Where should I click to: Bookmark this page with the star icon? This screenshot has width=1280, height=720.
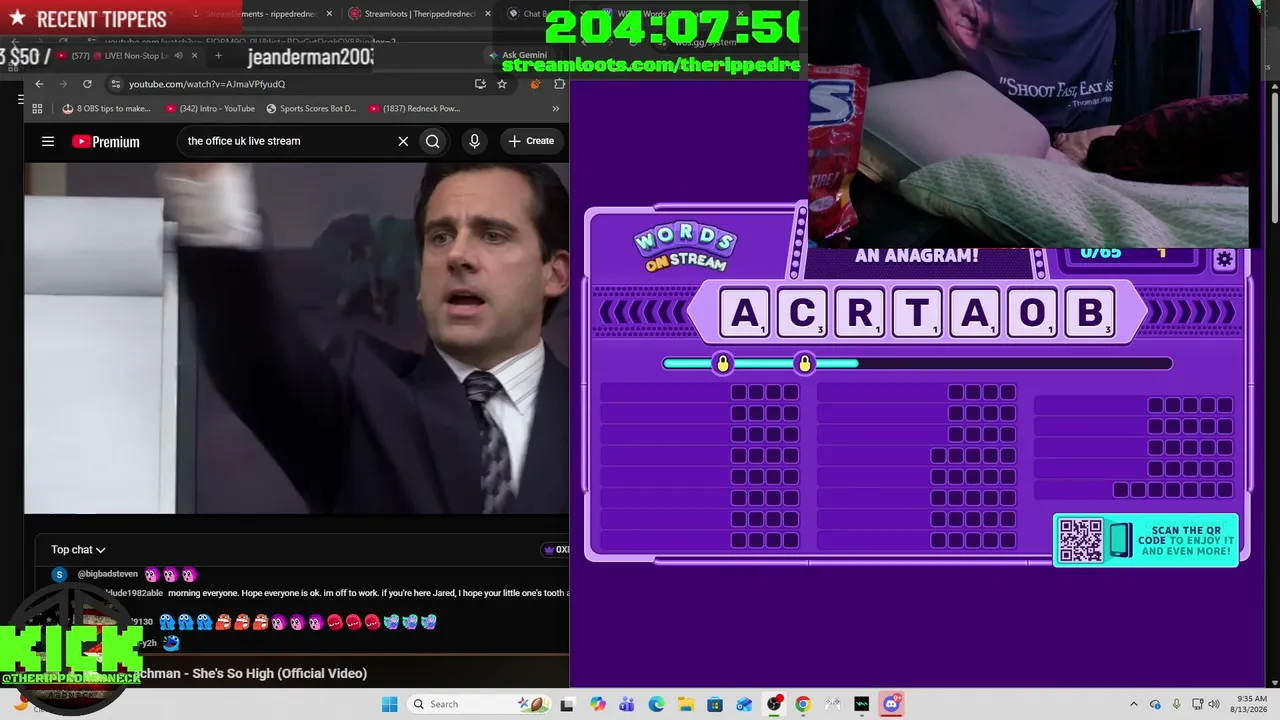[502, 84]
